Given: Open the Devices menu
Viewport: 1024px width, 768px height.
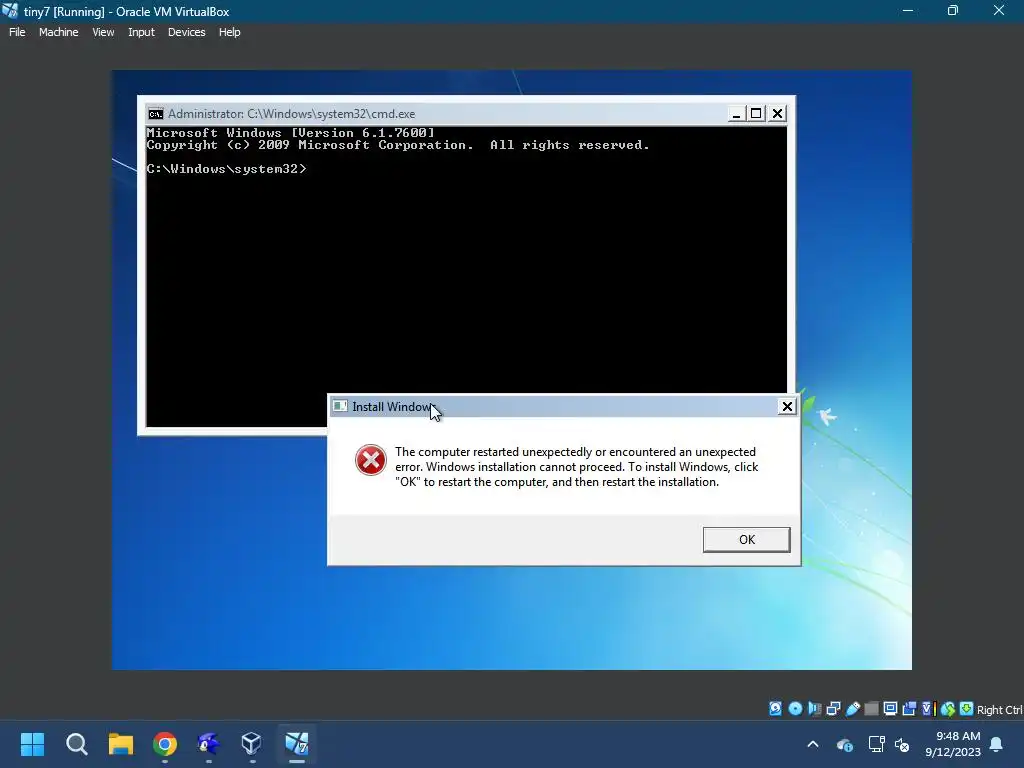Looking at the screenshot, I should 186,32.
